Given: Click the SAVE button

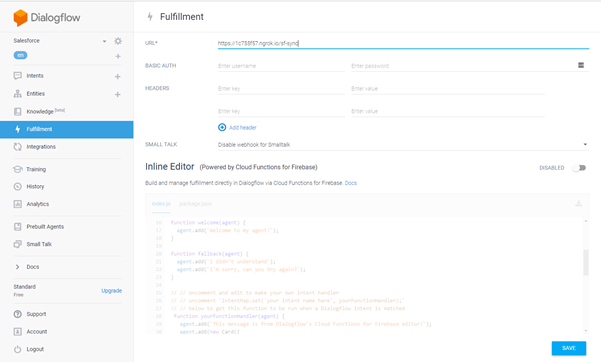Looking at the screenshot, I should (569, 348).
